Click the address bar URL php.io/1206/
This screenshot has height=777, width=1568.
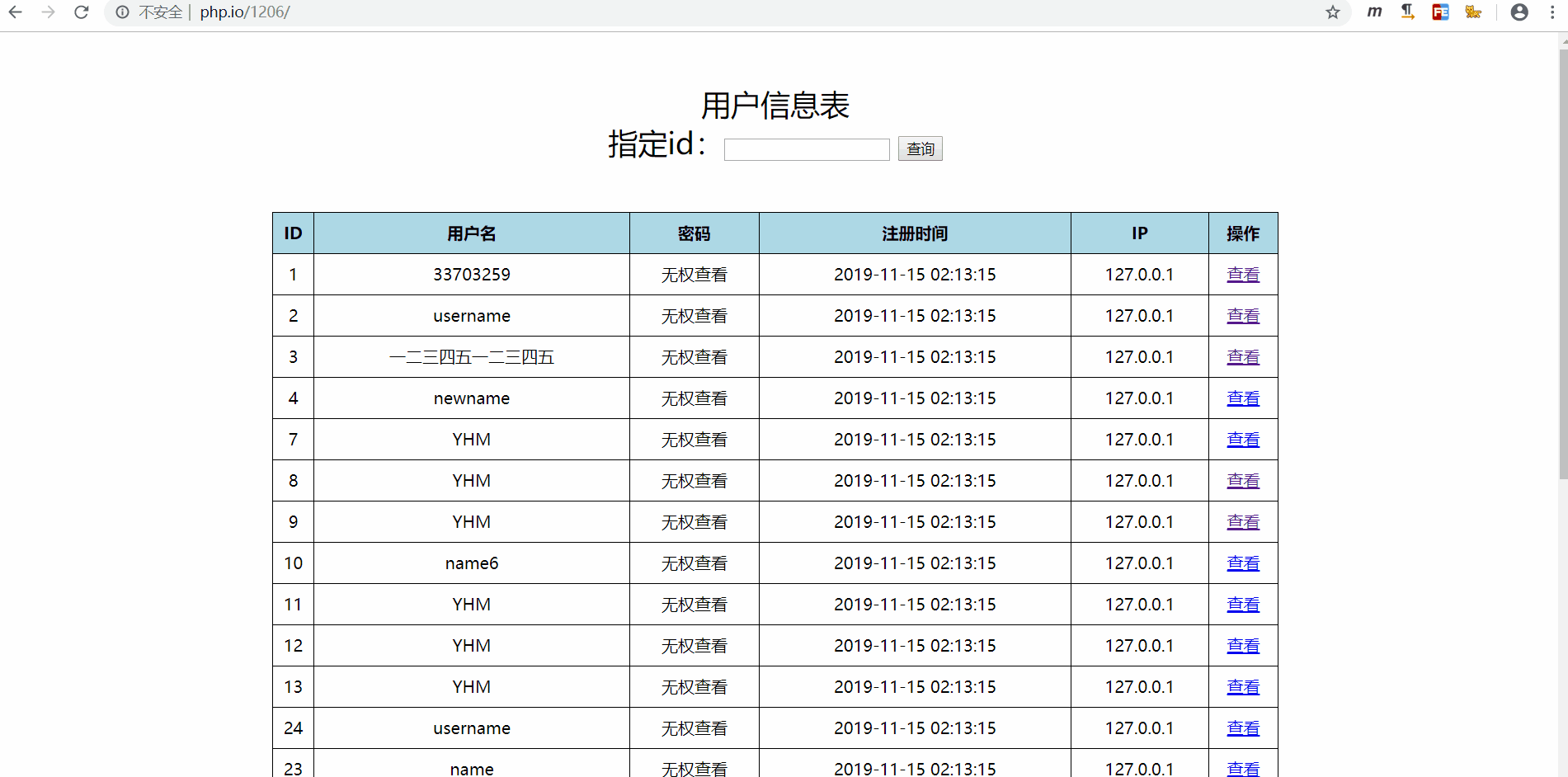(x=245, y=12)
